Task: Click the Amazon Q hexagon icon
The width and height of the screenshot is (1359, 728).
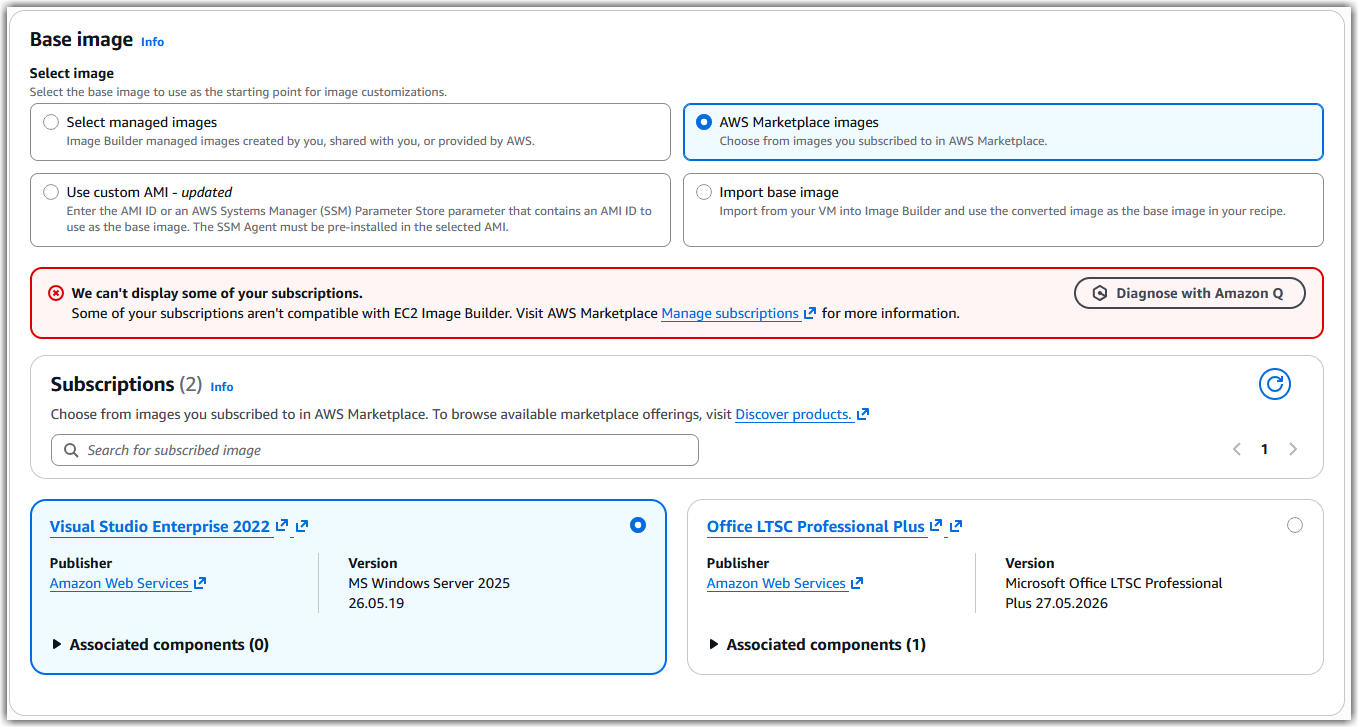Action: [x=1100, y=293]
